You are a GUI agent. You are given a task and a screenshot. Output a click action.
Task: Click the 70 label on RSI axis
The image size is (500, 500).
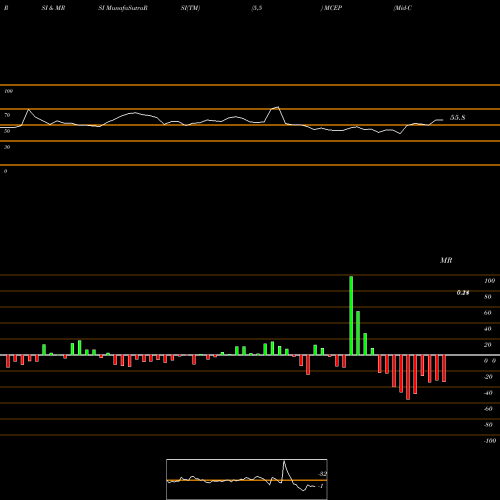[x=7, y=115]
